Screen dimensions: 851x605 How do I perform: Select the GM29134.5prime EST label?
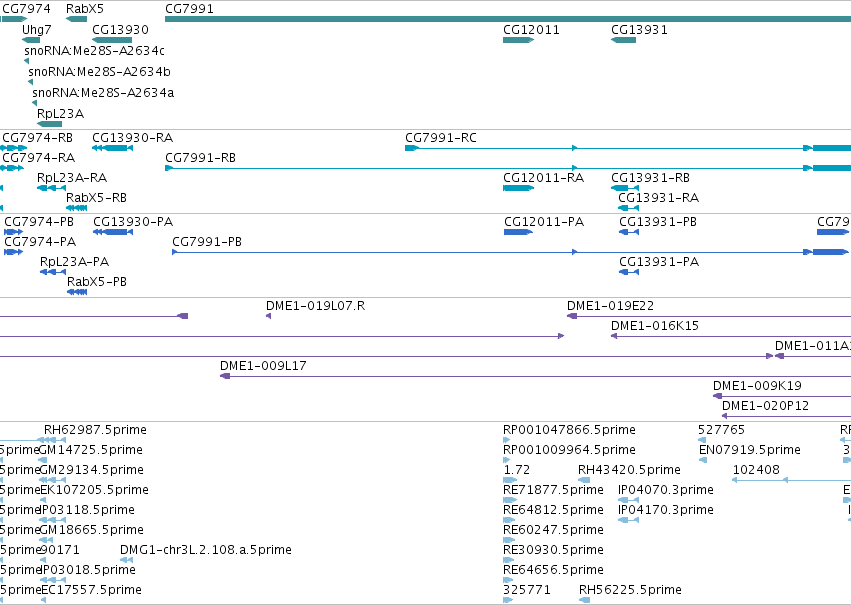[x=92, y=470]
